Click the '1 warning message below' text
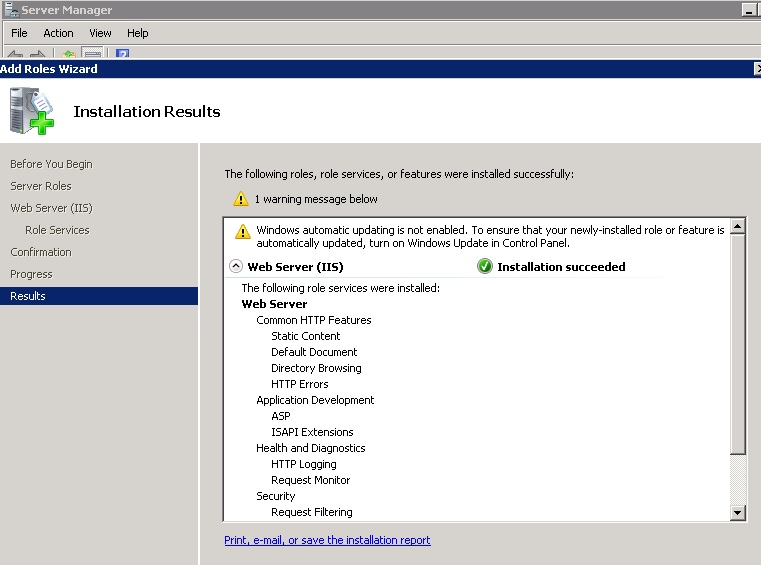Screen dimensions: 761x565 pos(316,199)
